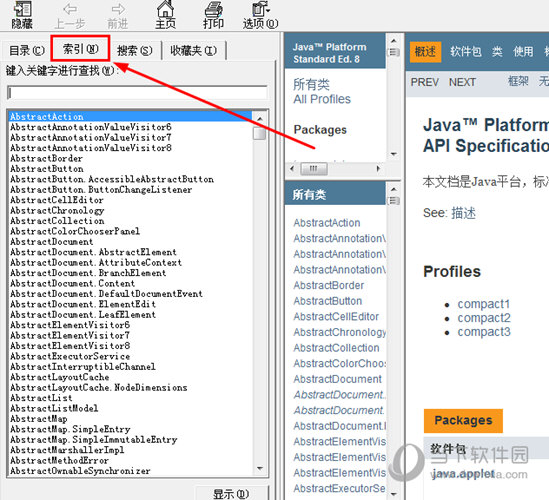Image resolution: width=549 pixels, height=500 pixels.
Task: Go to Home (主页) toolbar icon
Action: pyautogui.click(x=165, y=15)
